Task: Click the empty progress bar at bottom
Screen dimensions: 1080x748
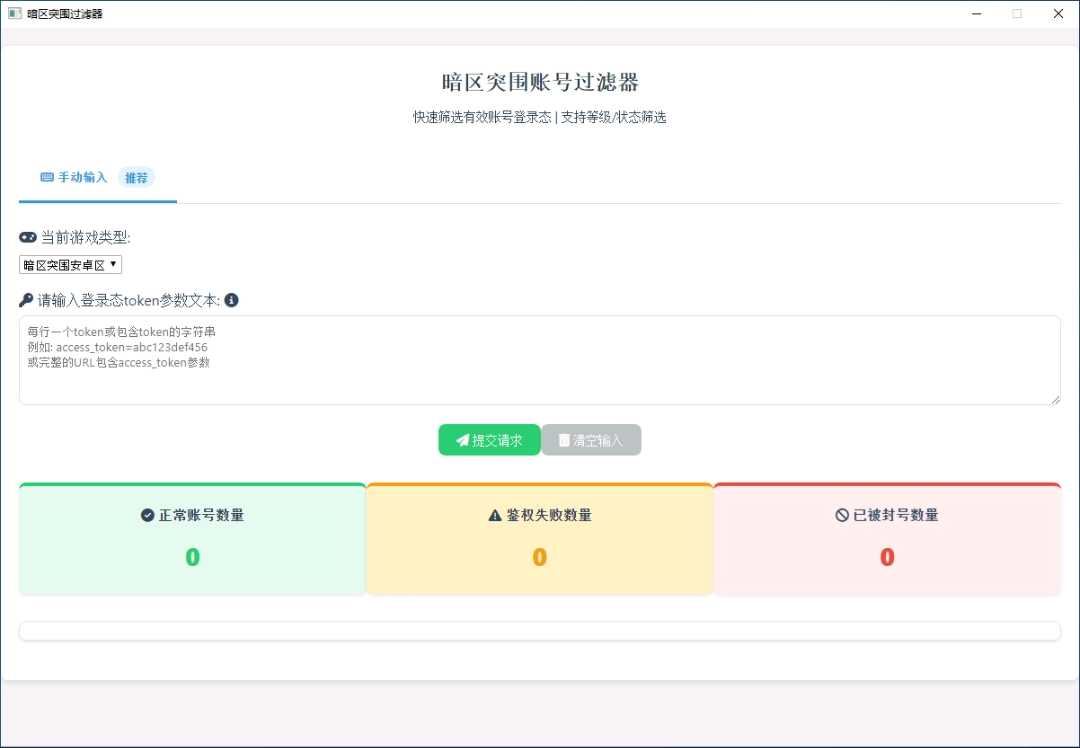Action: click(x=539, y=631)
